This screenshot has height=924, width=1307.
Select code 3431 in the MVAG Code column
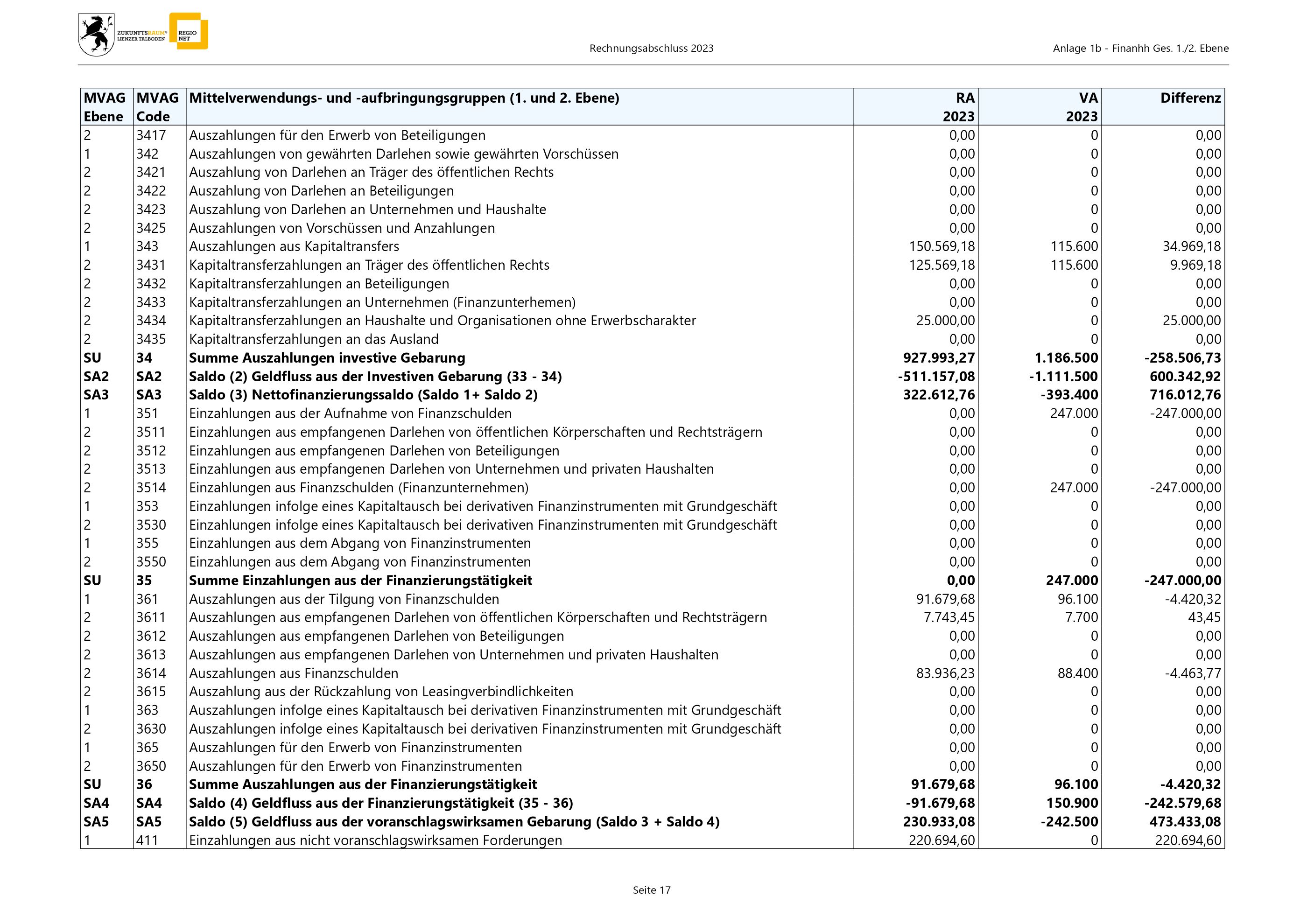coord(151,265)
